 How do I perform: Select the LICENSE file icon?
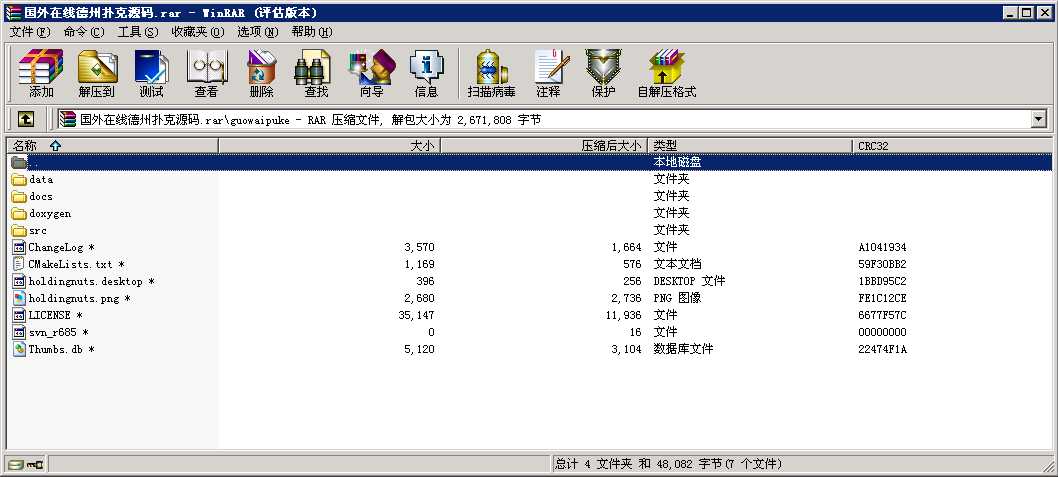19,315
